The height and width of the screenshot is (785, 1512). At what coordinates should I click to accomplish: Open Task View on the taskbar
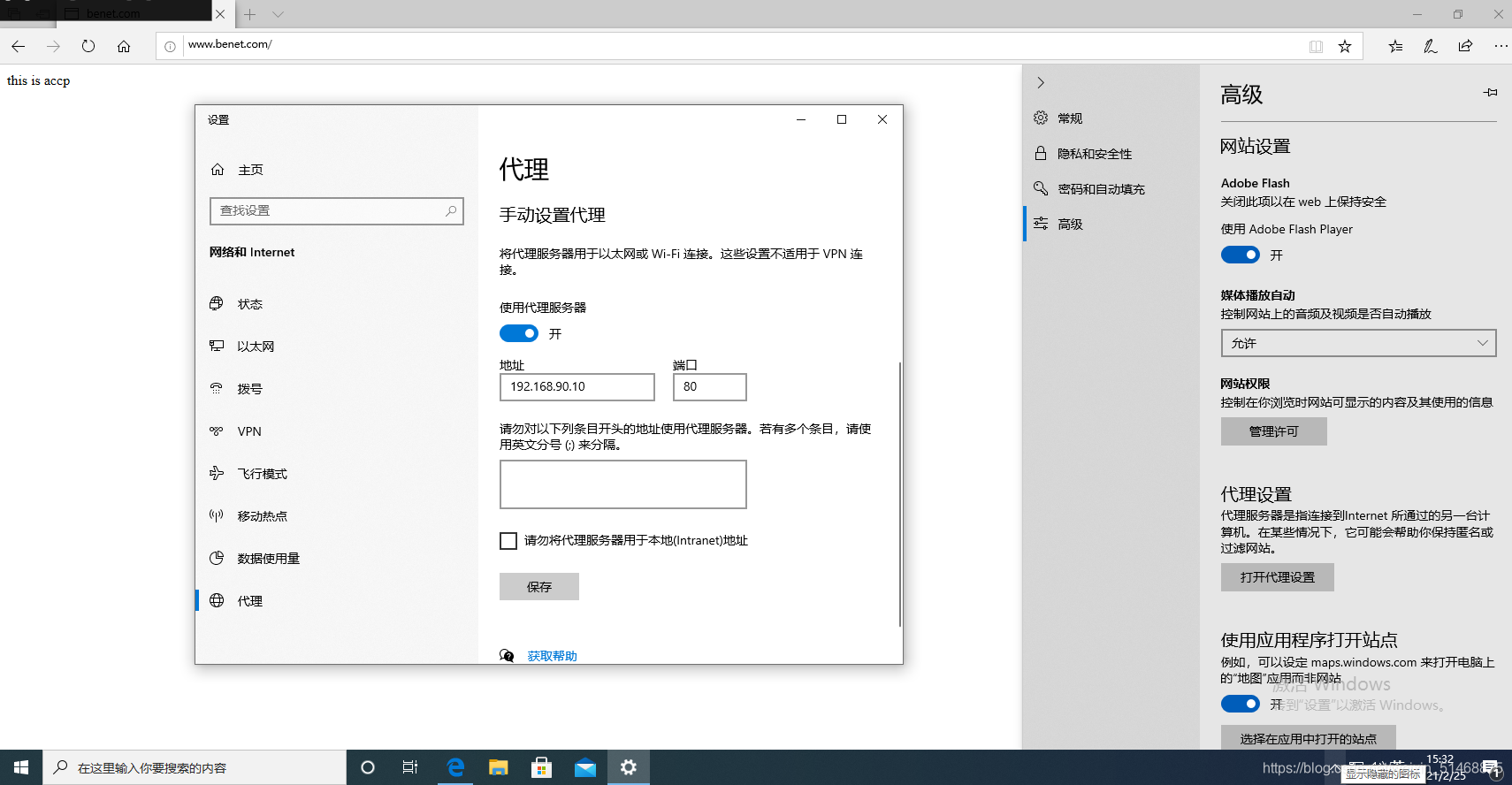(409, 767)
